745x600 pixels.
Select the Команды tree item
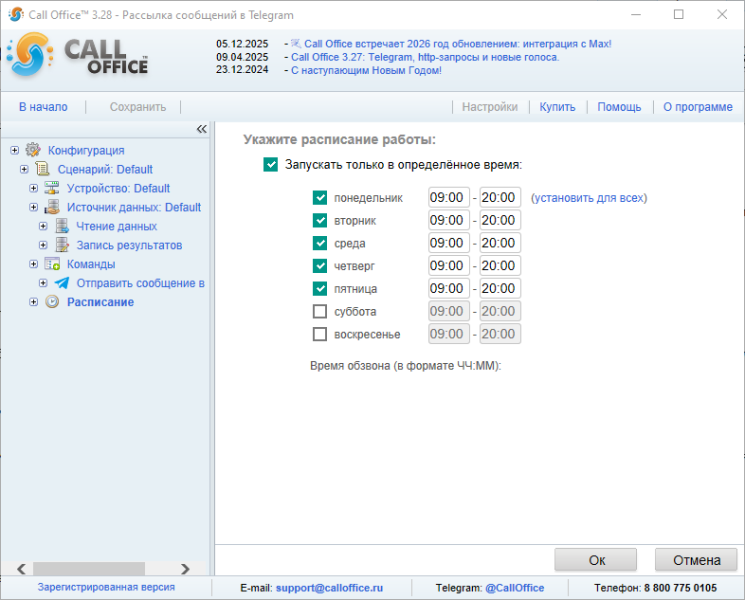coord(91,264)
